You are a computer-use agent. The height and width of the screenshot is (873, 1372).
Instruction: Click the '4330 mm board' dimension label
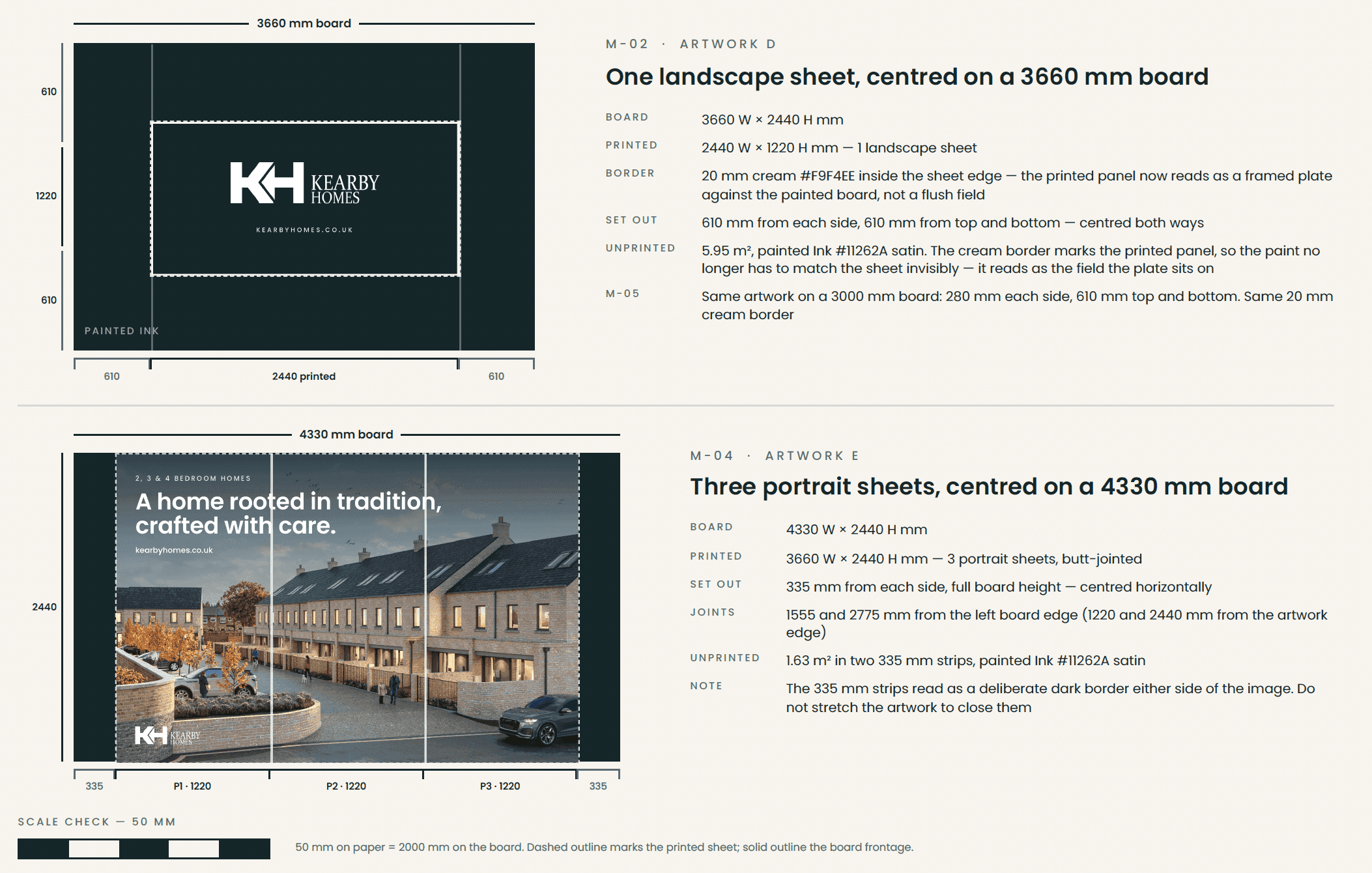(x=347, y=435)
